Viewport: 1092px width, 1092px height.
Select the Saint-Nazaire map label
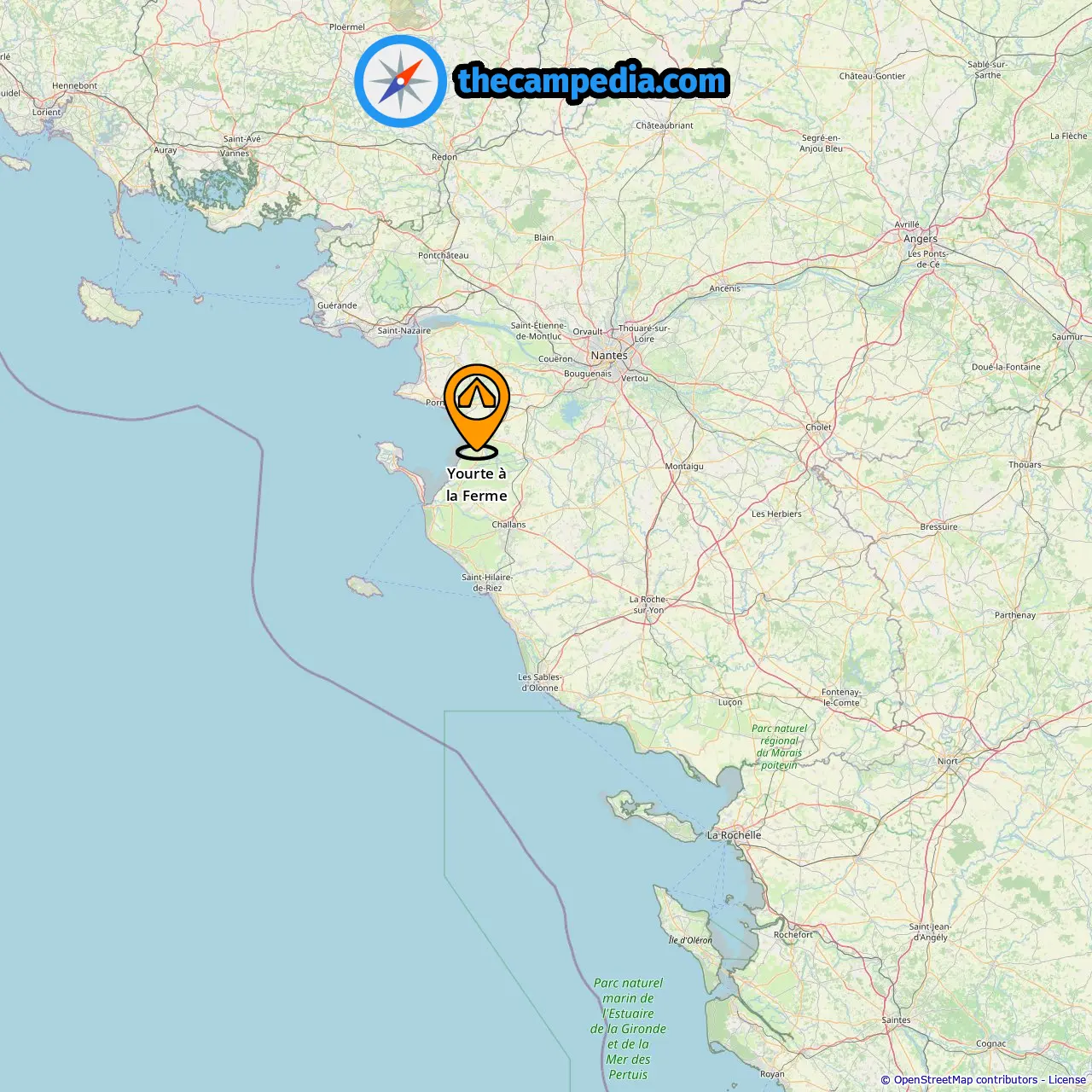[404, 331]
